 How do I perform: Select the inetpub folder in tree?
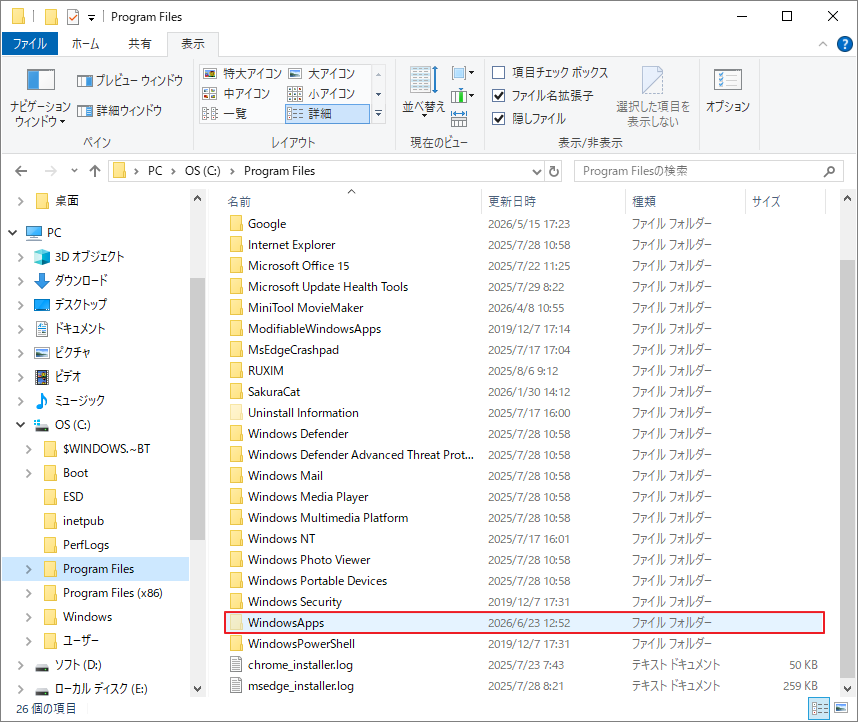coord(83,521)
